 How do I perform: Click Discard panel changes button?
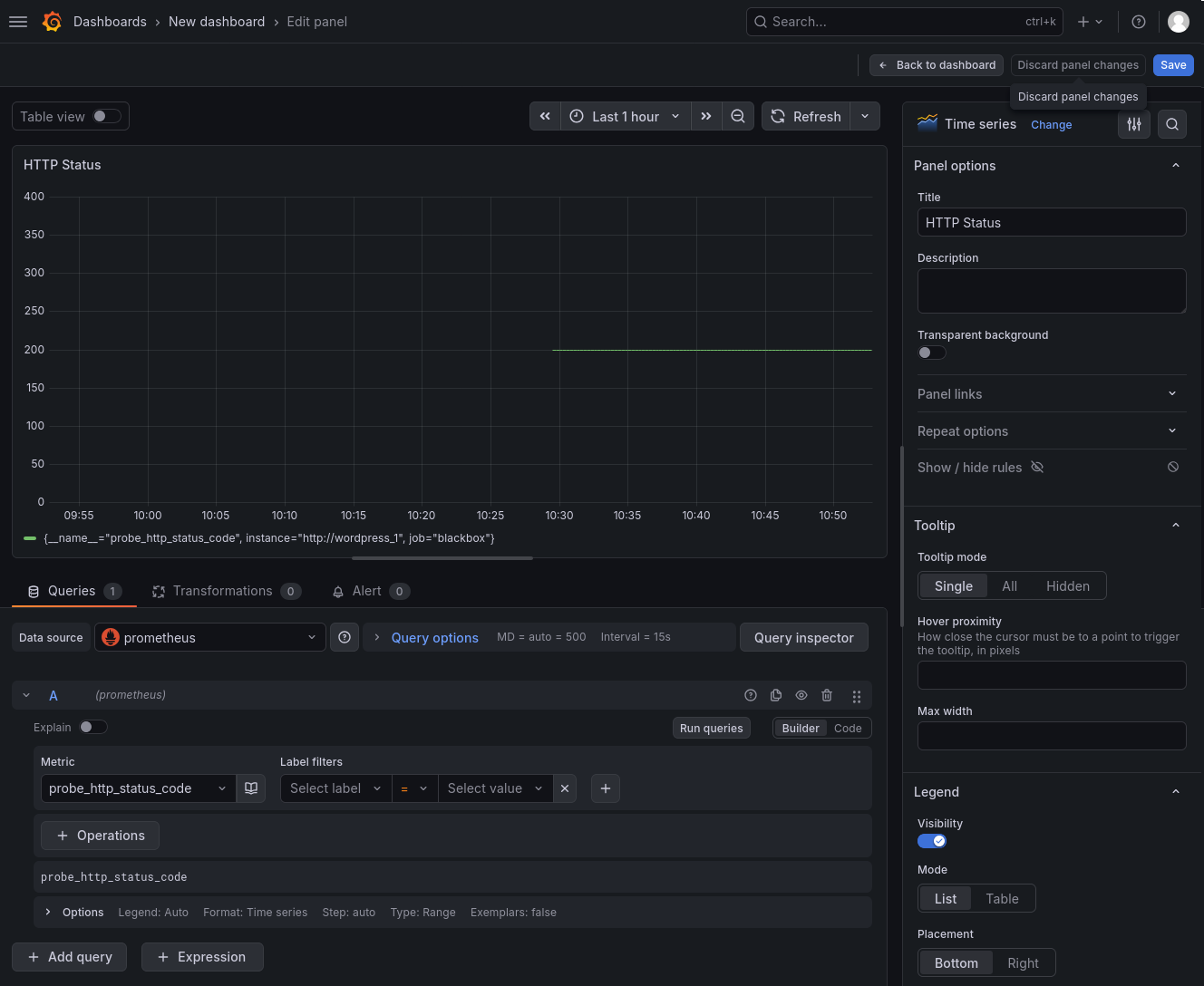point(1078,65)
